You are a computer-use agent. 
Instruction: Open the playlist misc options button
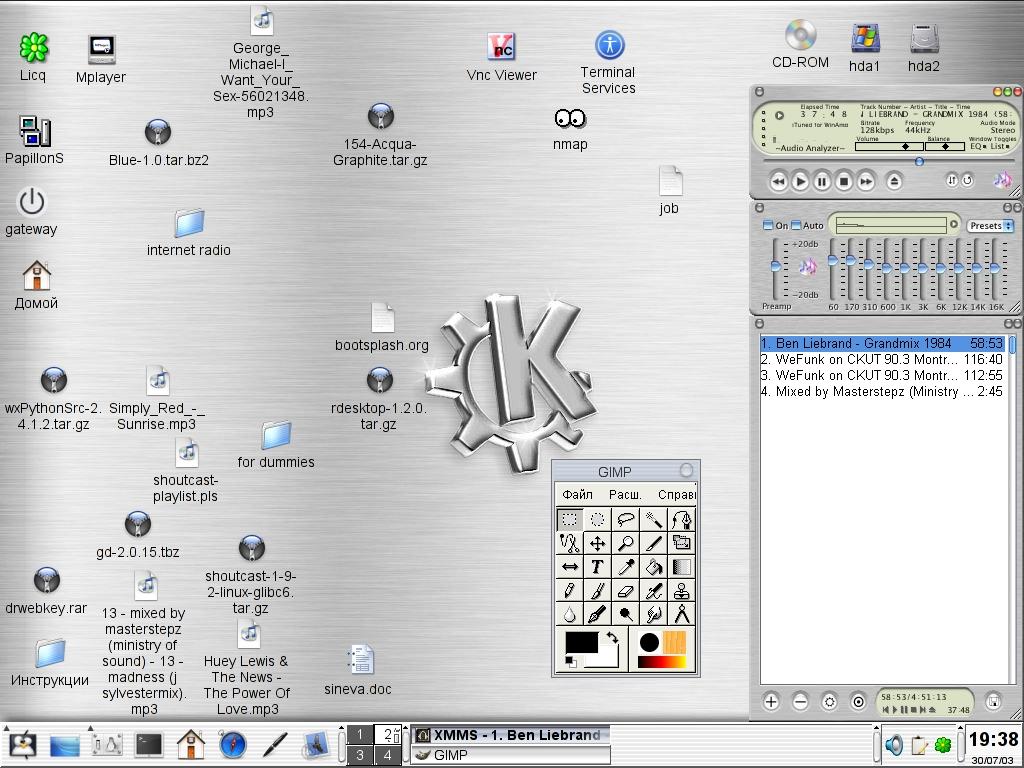point(858,702)
